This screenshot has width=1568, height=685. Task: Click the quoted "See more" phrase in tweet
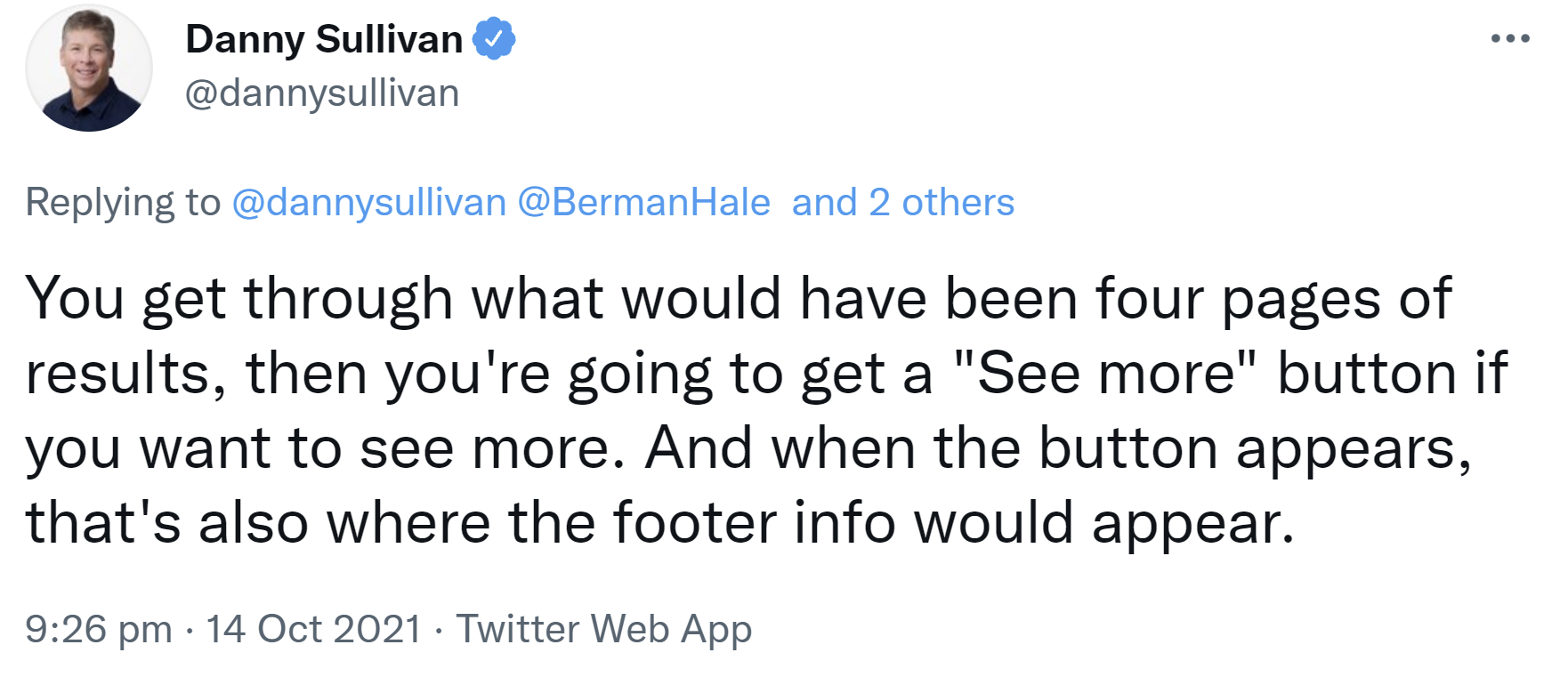(x=1106, y=373)
